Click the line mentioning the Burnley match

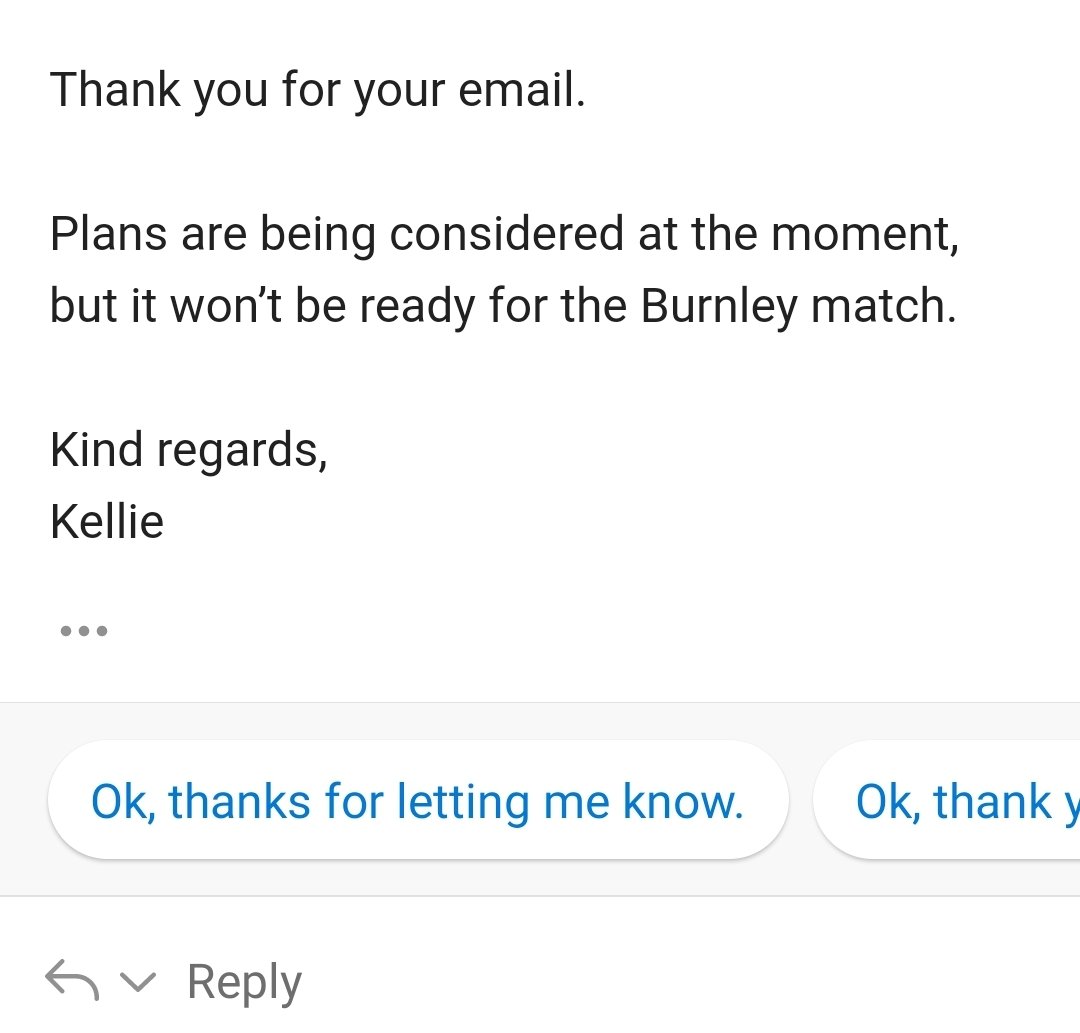click(x=503, y=307)
